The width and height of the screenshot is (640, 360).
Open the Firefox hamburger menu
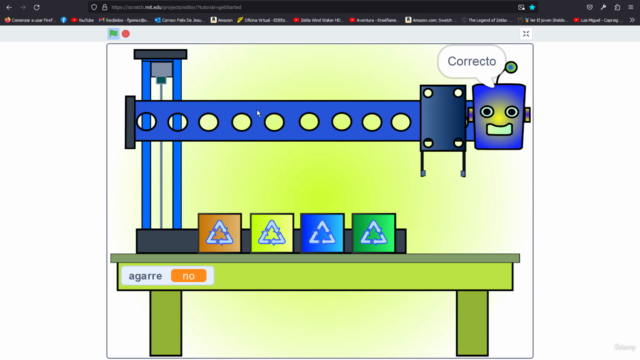[631, 7]
